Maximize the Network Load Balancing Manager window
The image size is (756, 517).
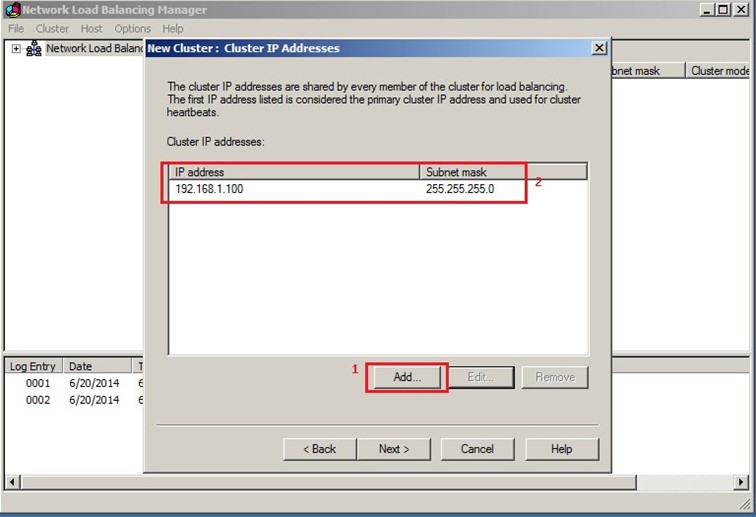[x=723, y=10]
